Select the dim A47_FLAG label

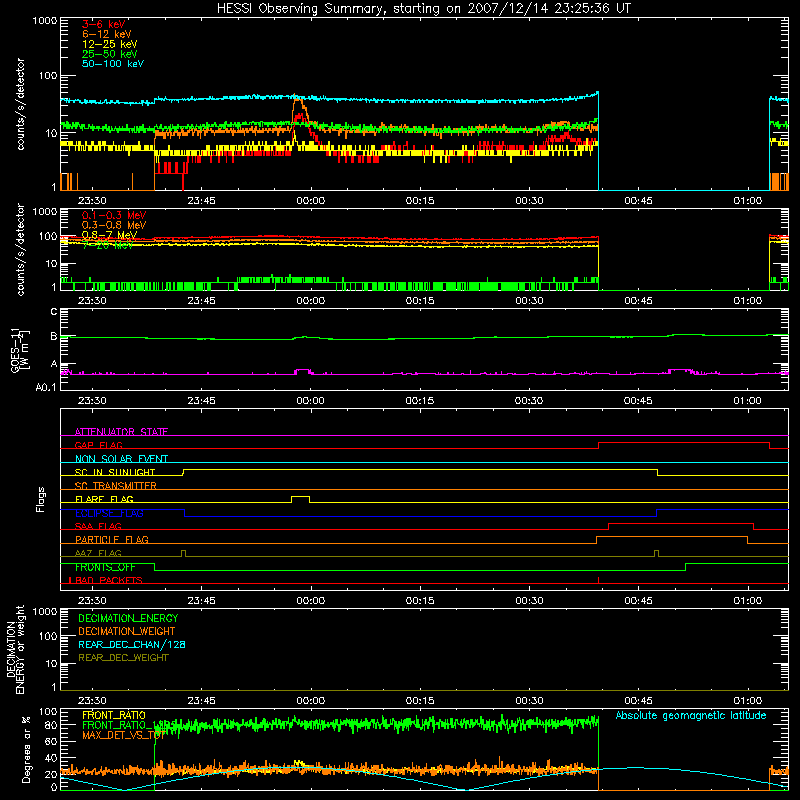pyautogui.click(x=98, y=554)
